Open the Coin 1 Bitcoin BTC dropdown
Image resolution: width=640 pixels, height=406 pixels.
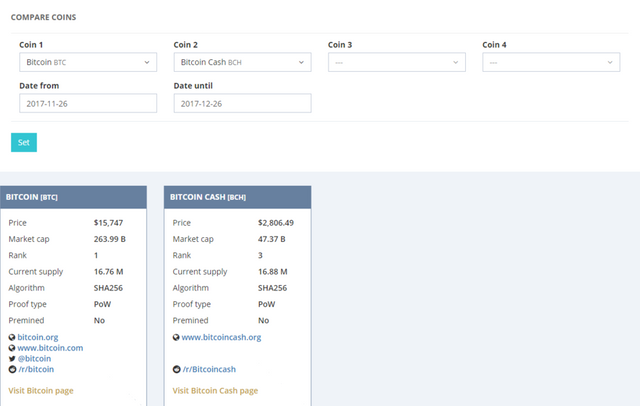click(x=88, y=62)
